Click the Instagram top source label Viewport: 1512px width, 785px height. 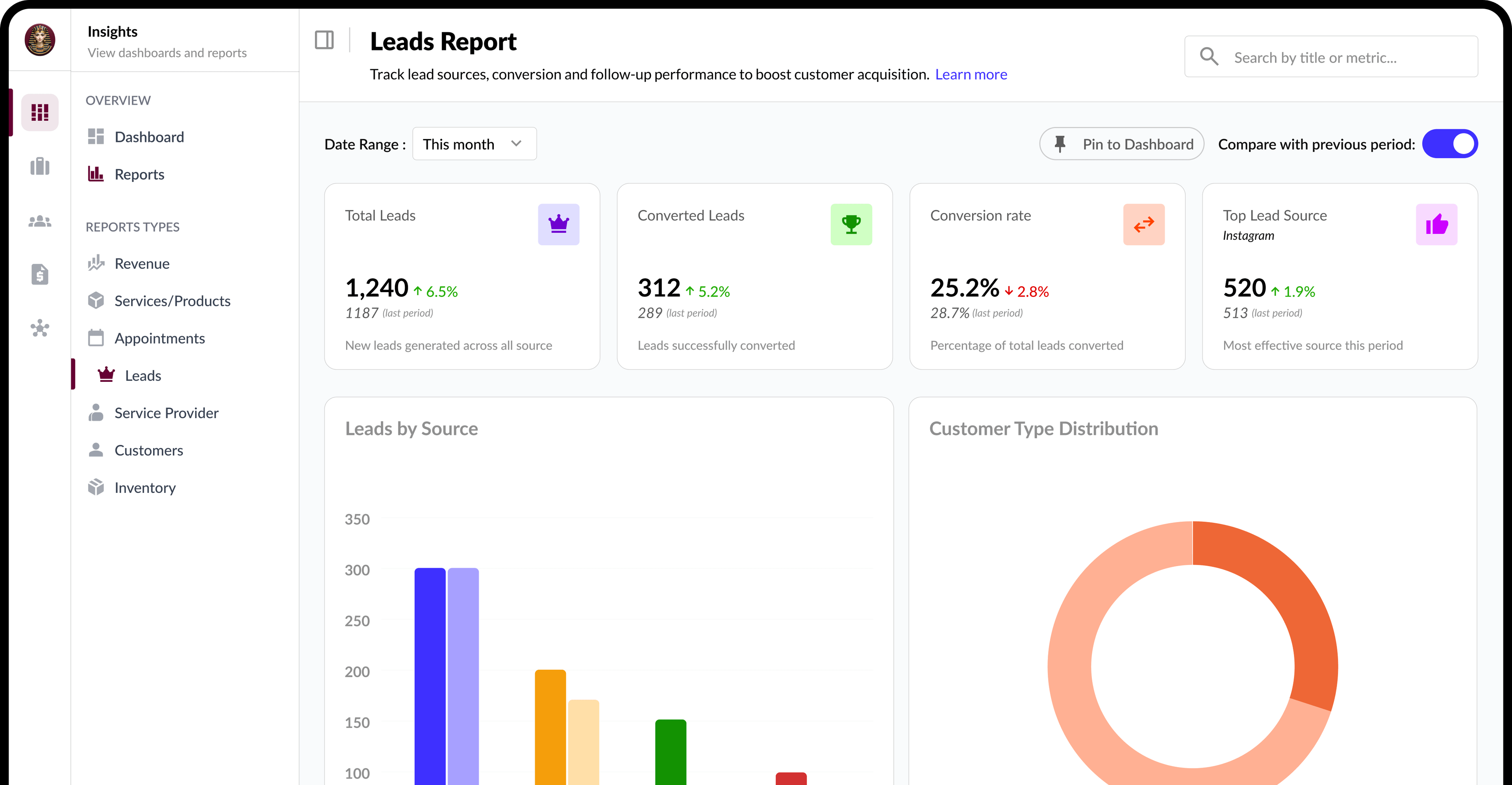(x=1249, y=235)
